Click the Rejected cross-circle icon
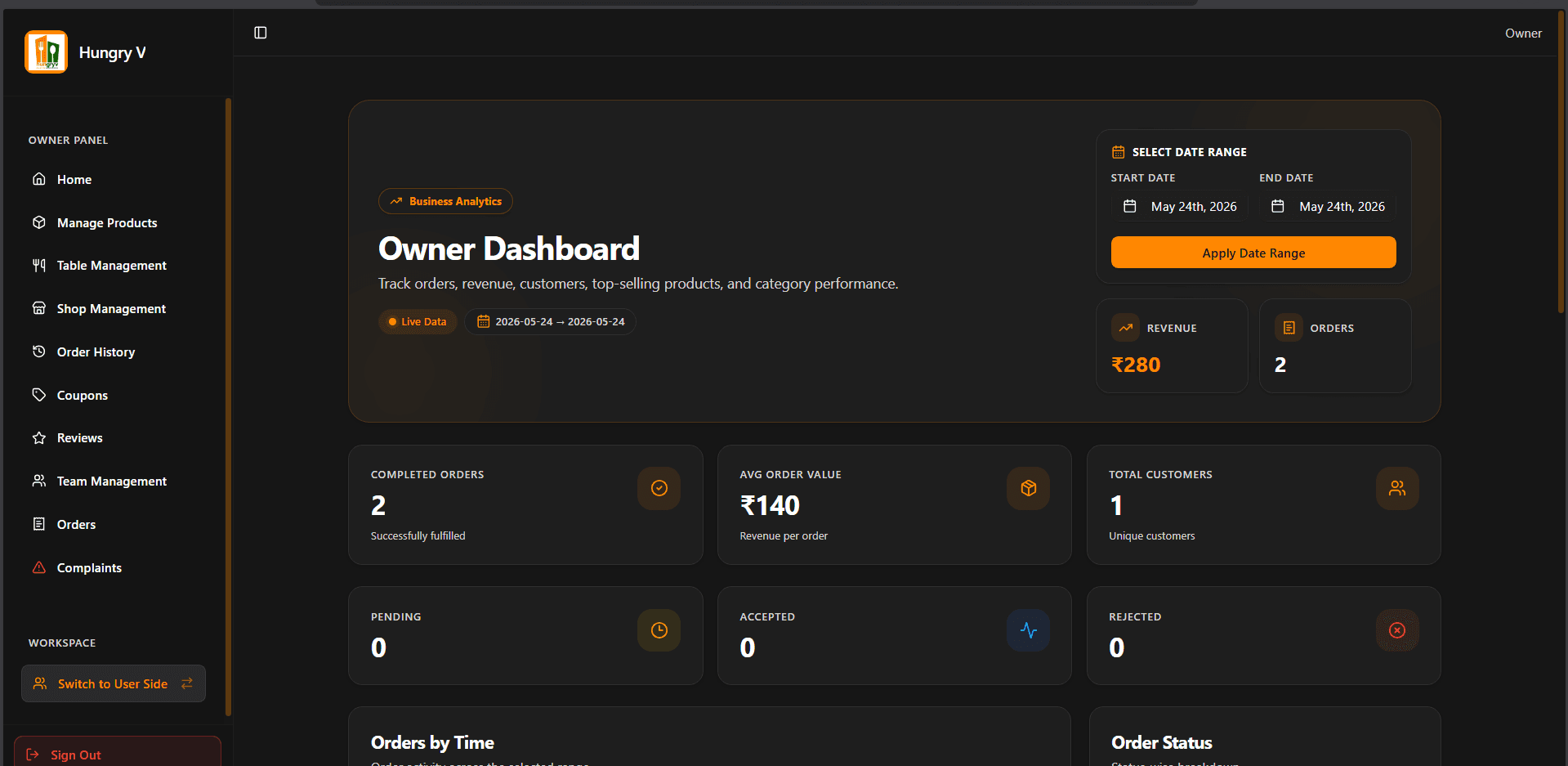Screen dimensions: 1568x766 coord(1397,630)
